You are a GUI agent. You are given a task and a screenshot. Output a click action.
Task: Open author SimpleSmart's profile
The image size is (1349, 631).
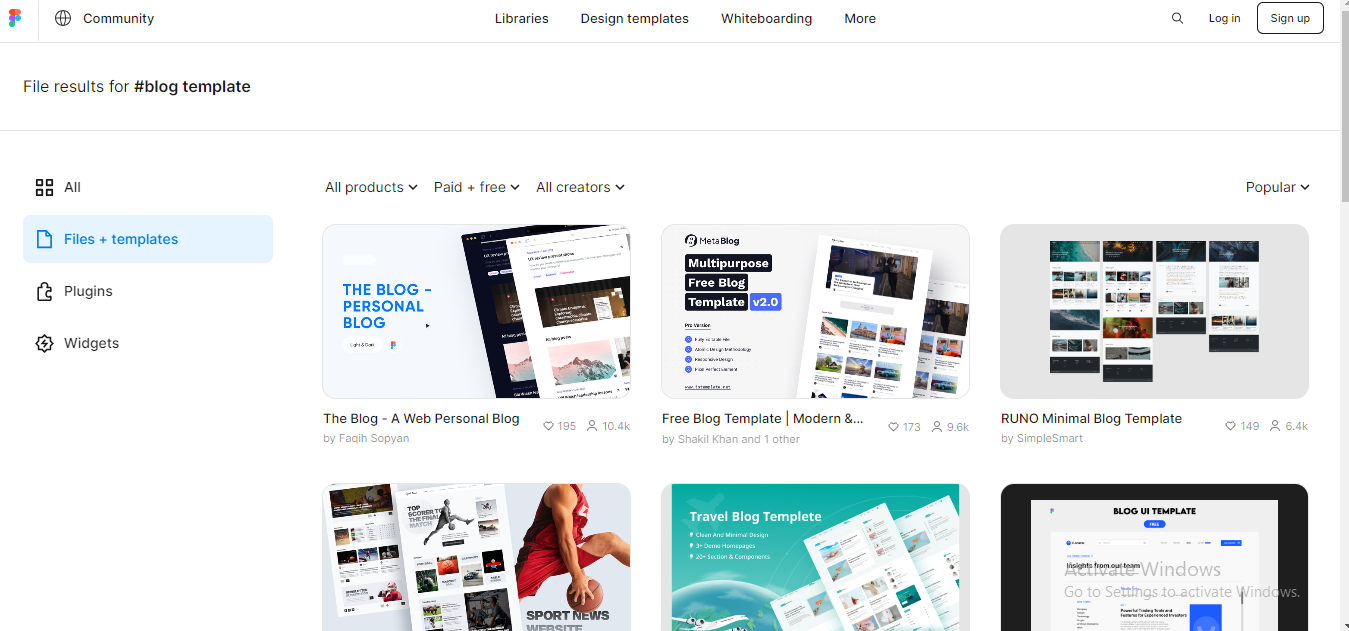coord(1050,438)
